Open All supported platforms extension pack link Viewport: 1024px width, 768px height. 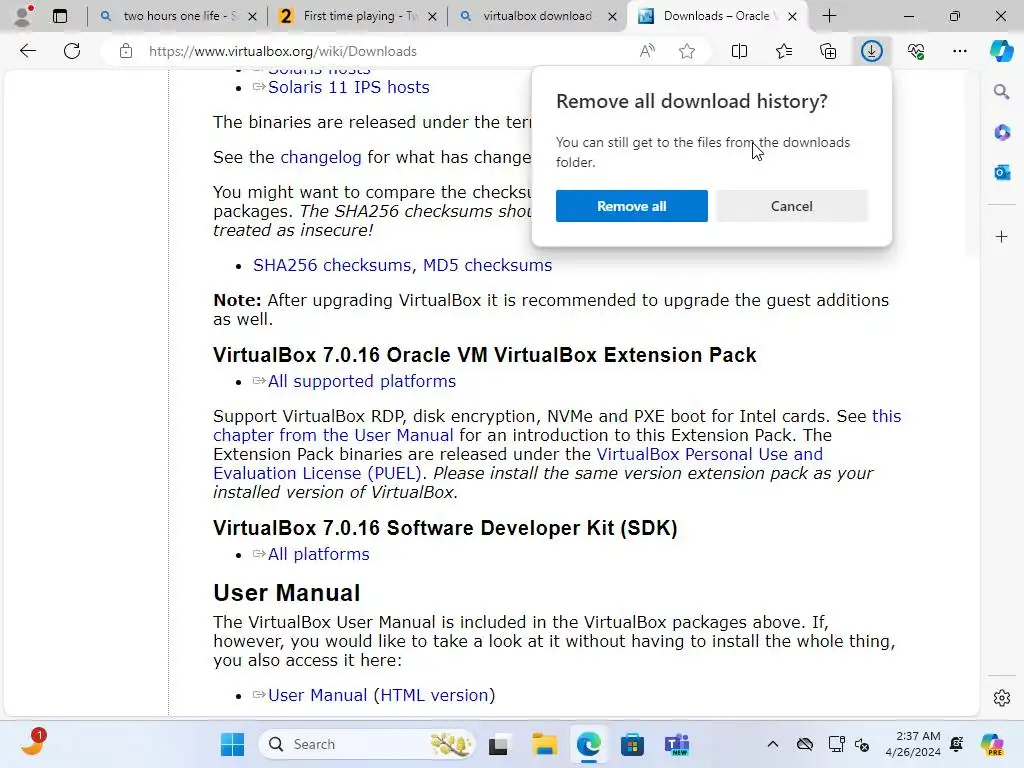(x=362, y=381)
